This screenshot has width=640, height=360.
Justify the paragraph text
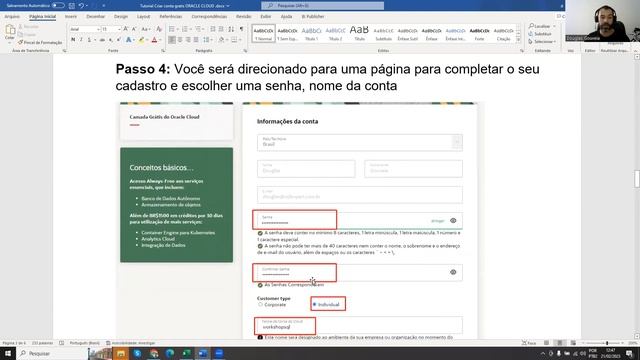(x=196, y=40)
